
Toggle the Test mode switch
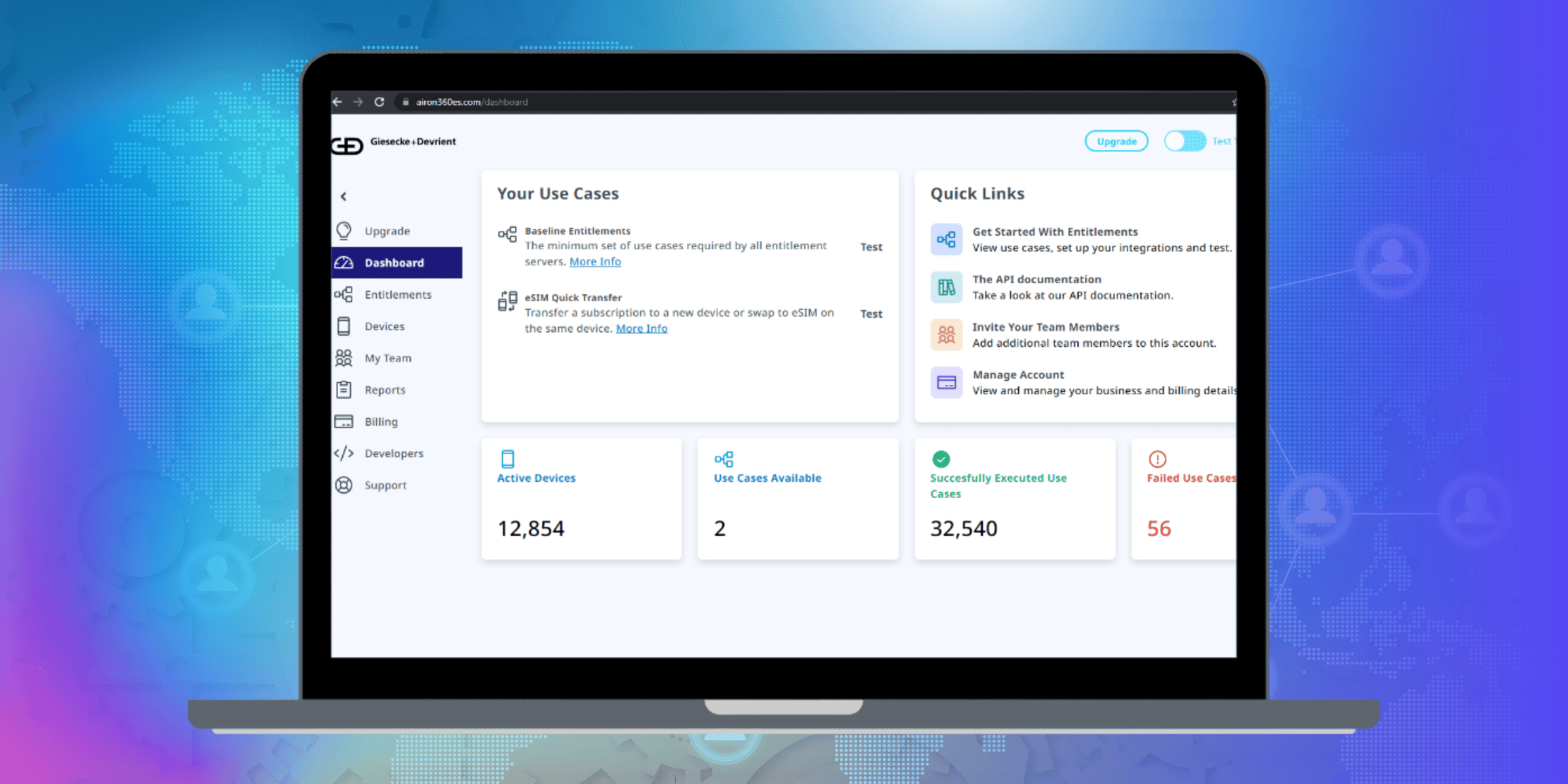point(1184,141)
